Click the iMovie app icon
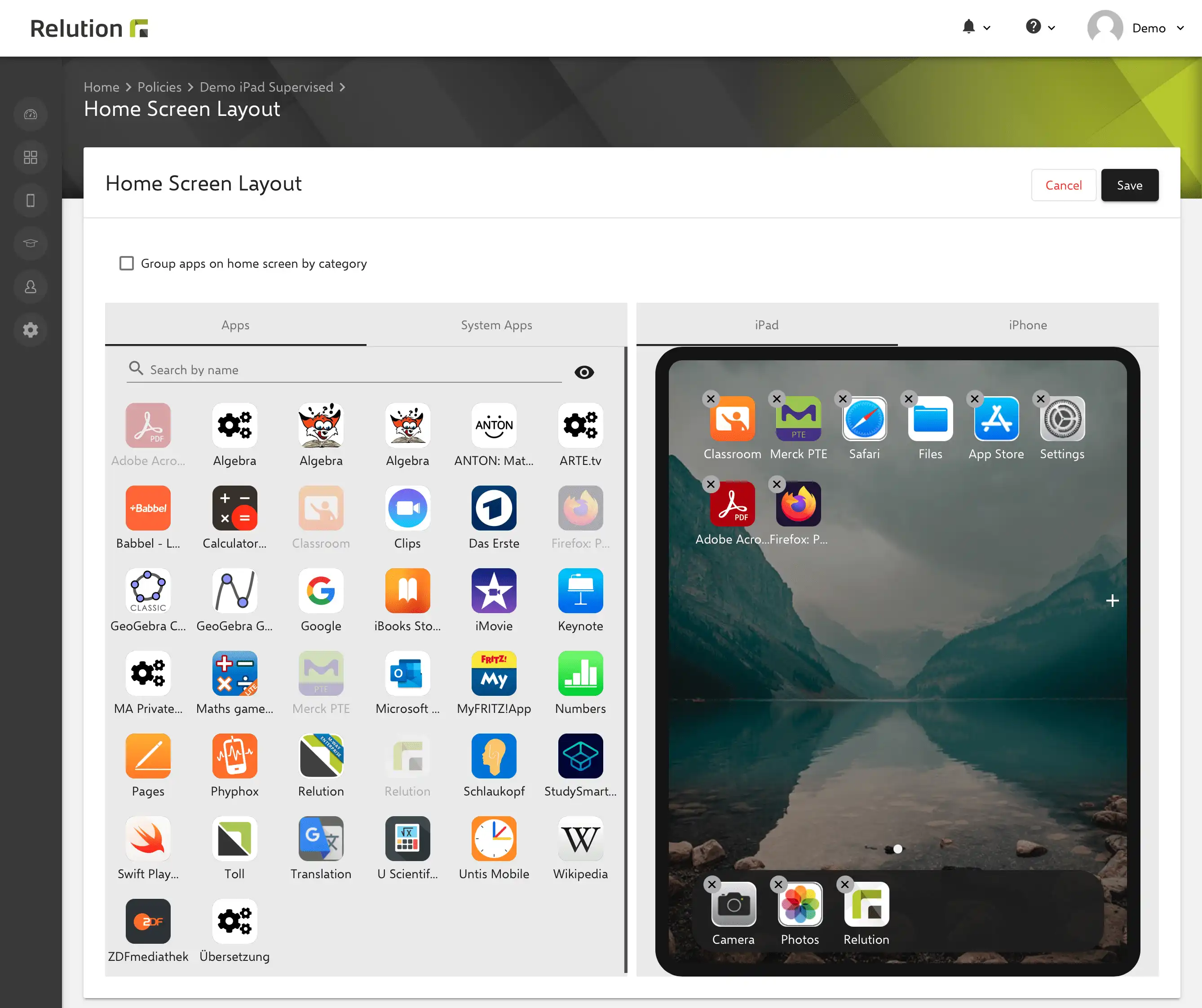The width and height of the screenshot is (1202, 1008). click(493, 591)
